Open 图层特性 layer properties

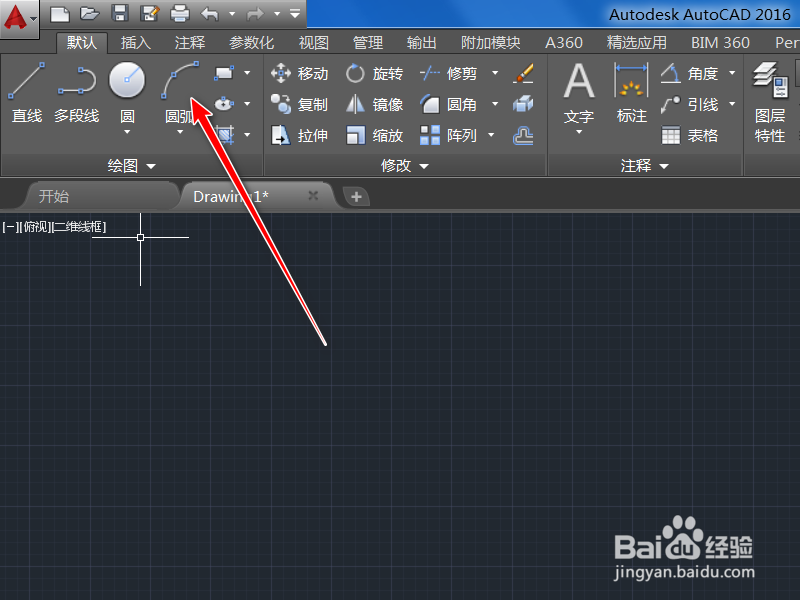click(770, 102)
